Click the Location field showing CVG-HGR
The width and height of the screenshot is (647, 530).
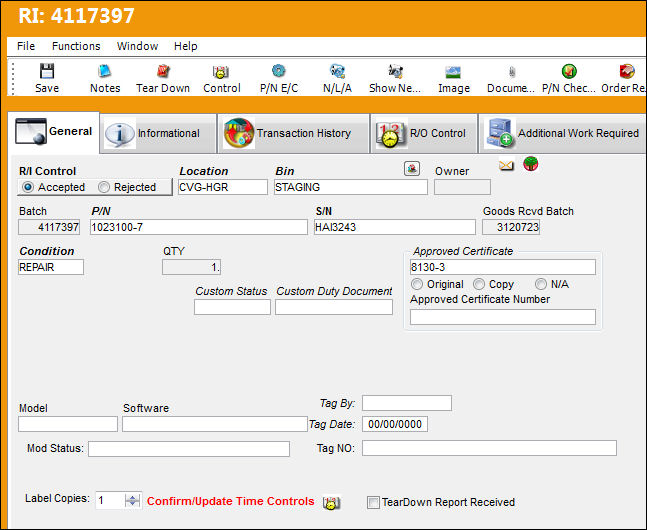(x=223, y=187)
